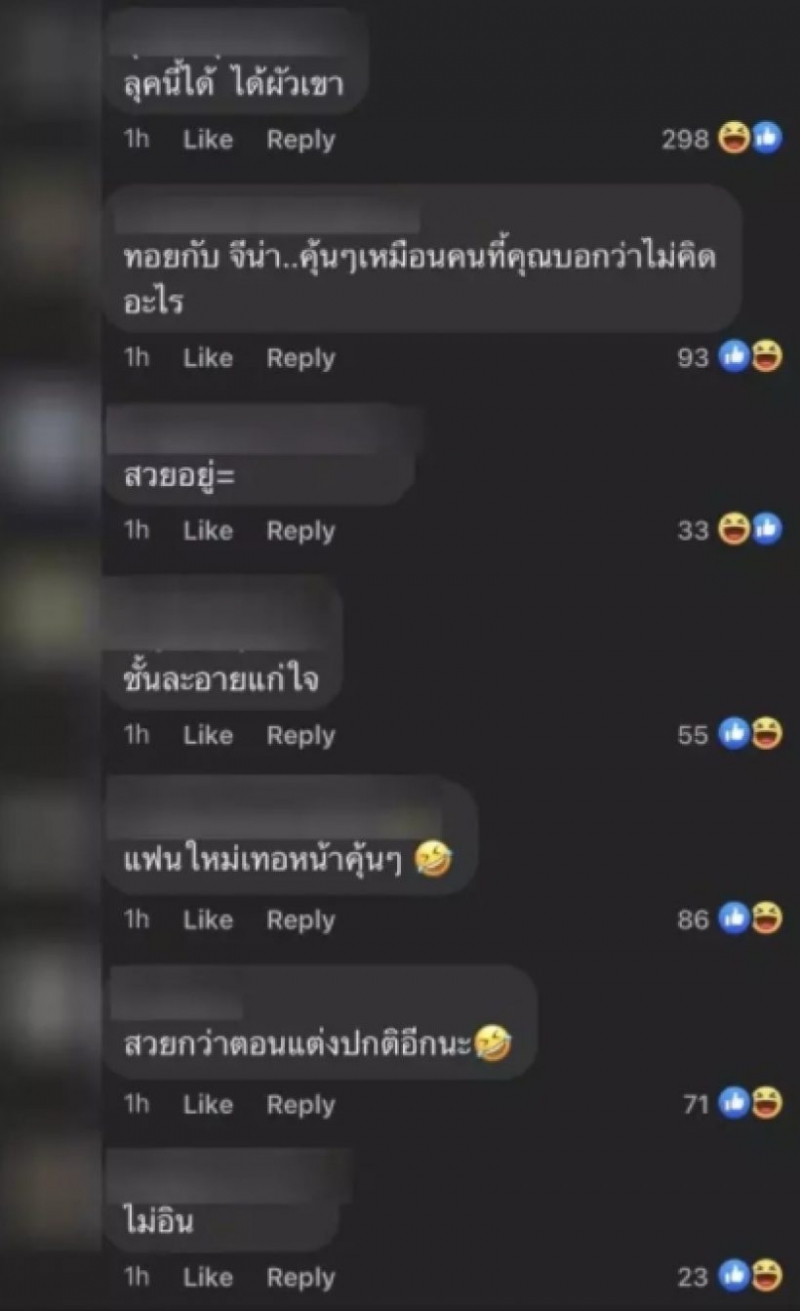The image size is (800, 1311).
Task: Like the comment ลุคนี้ได้ ได้ผัวเขา
Action: coord(208,140)
